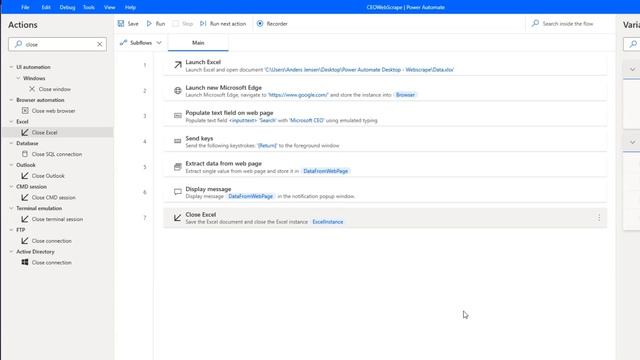The image size is (640, 360).
Task: Run the flow with the Run button
Action: click(156, 24)
